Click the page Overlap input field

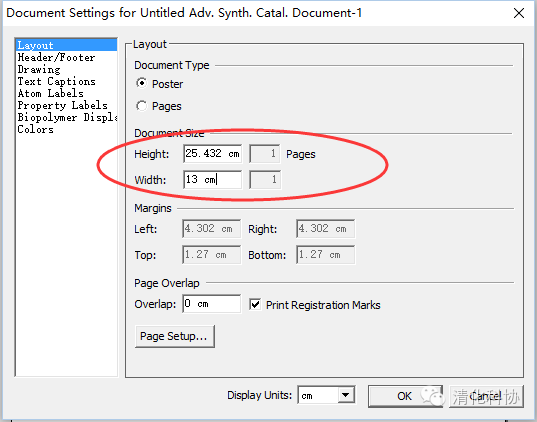click(211, 303)
